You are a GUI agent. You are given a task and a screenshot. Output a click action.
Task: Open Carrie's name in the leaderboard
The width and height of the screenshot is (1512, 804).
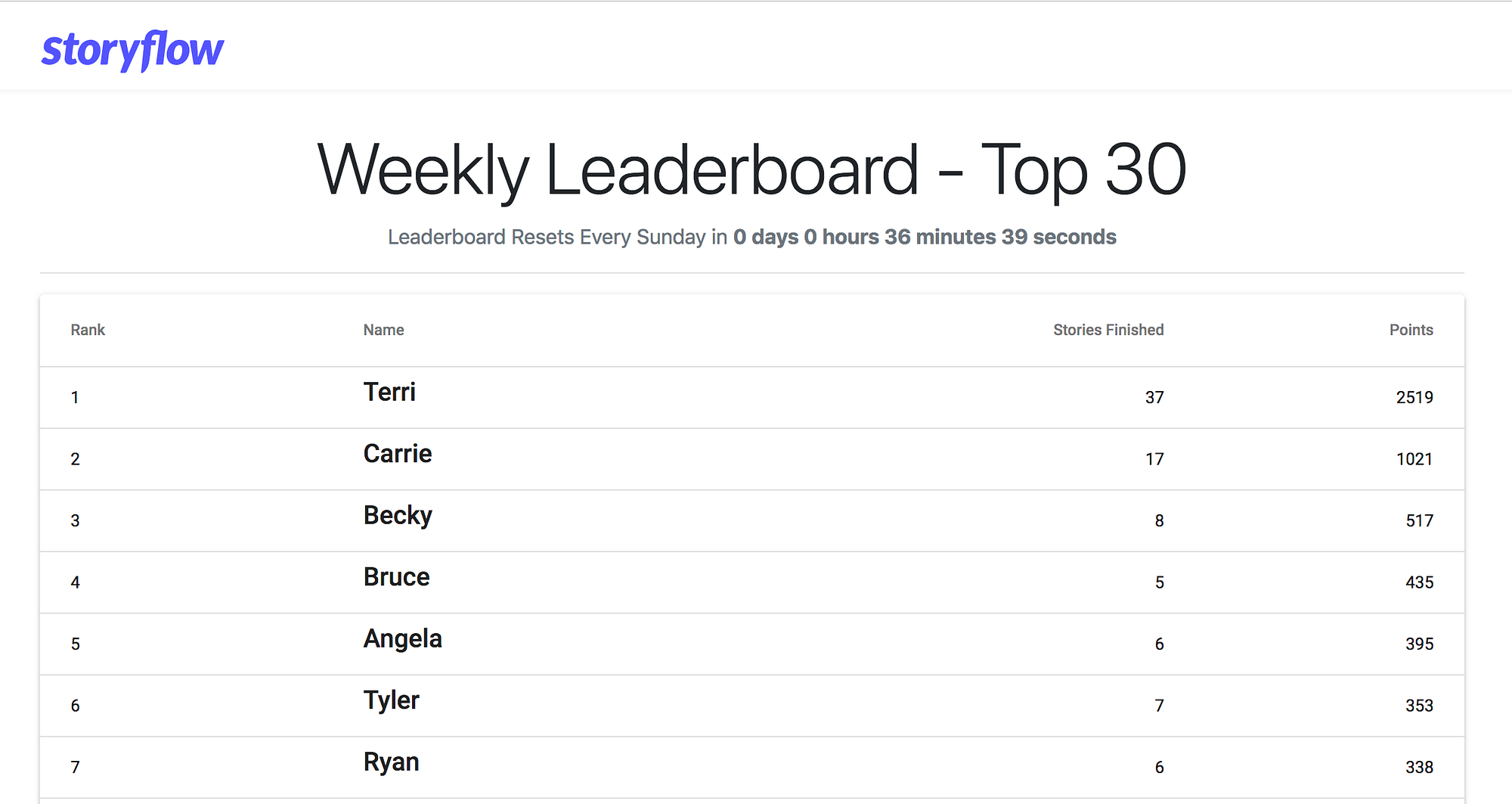click(398, 454)
